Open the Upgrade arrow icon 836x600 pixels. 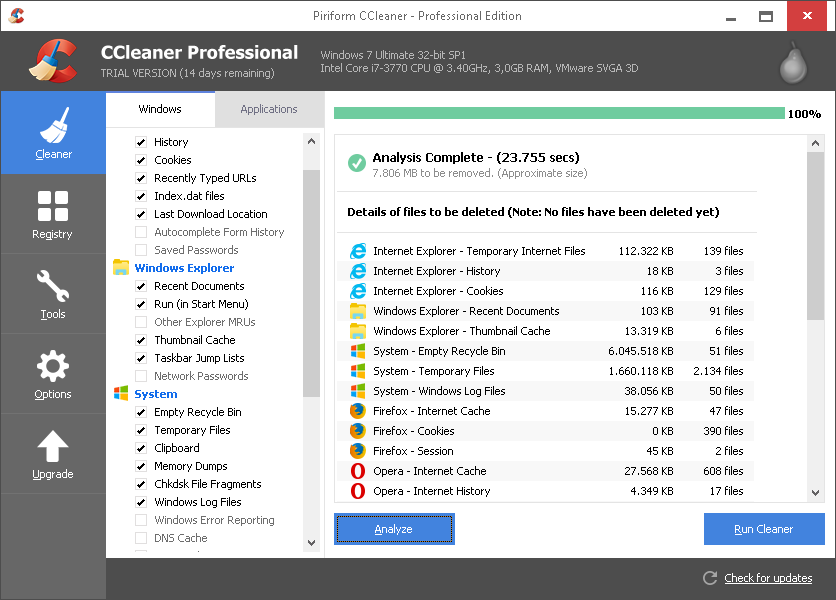pos(53,446)
